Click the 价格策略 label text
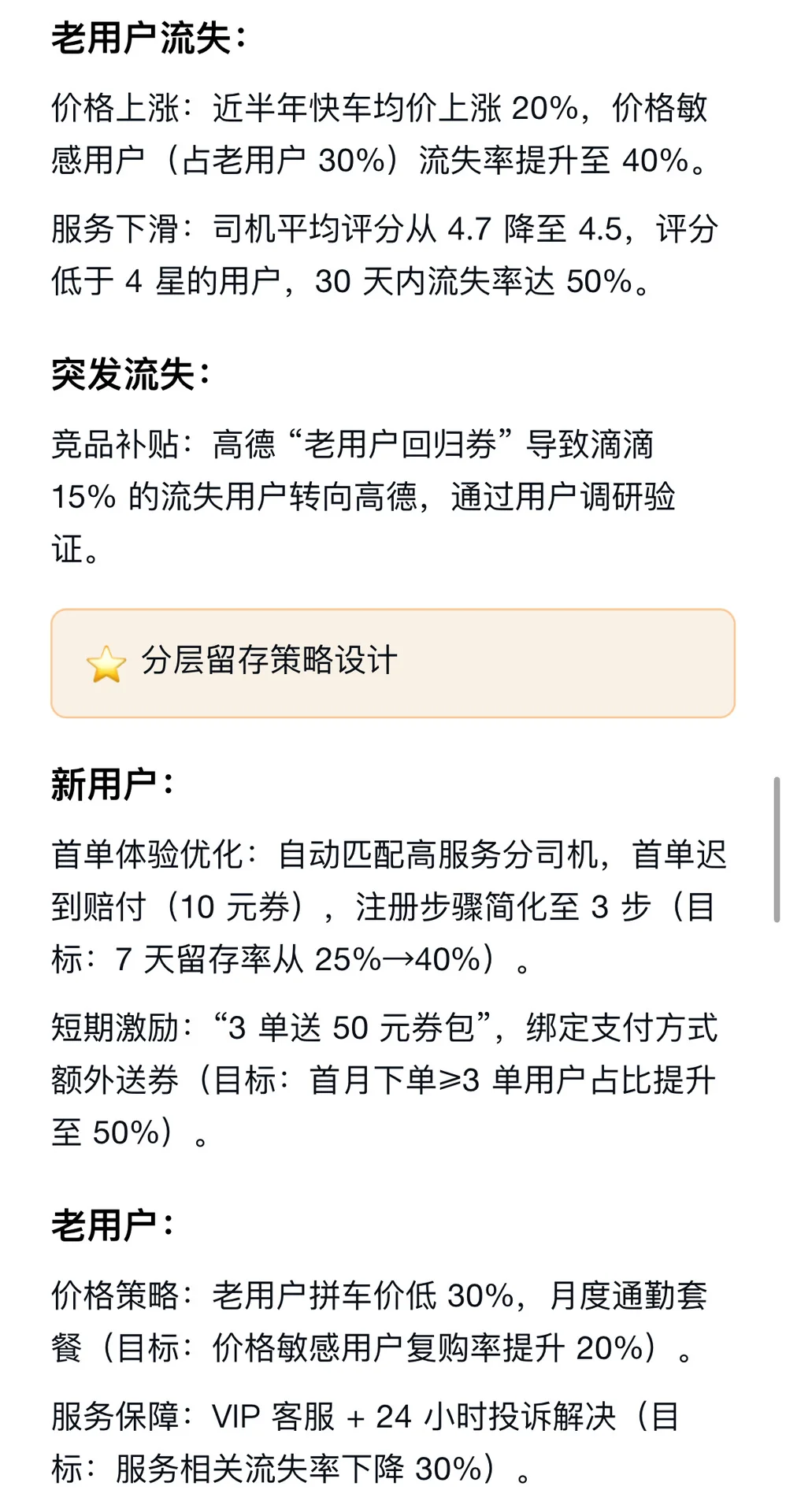 tap(116, 1295)
